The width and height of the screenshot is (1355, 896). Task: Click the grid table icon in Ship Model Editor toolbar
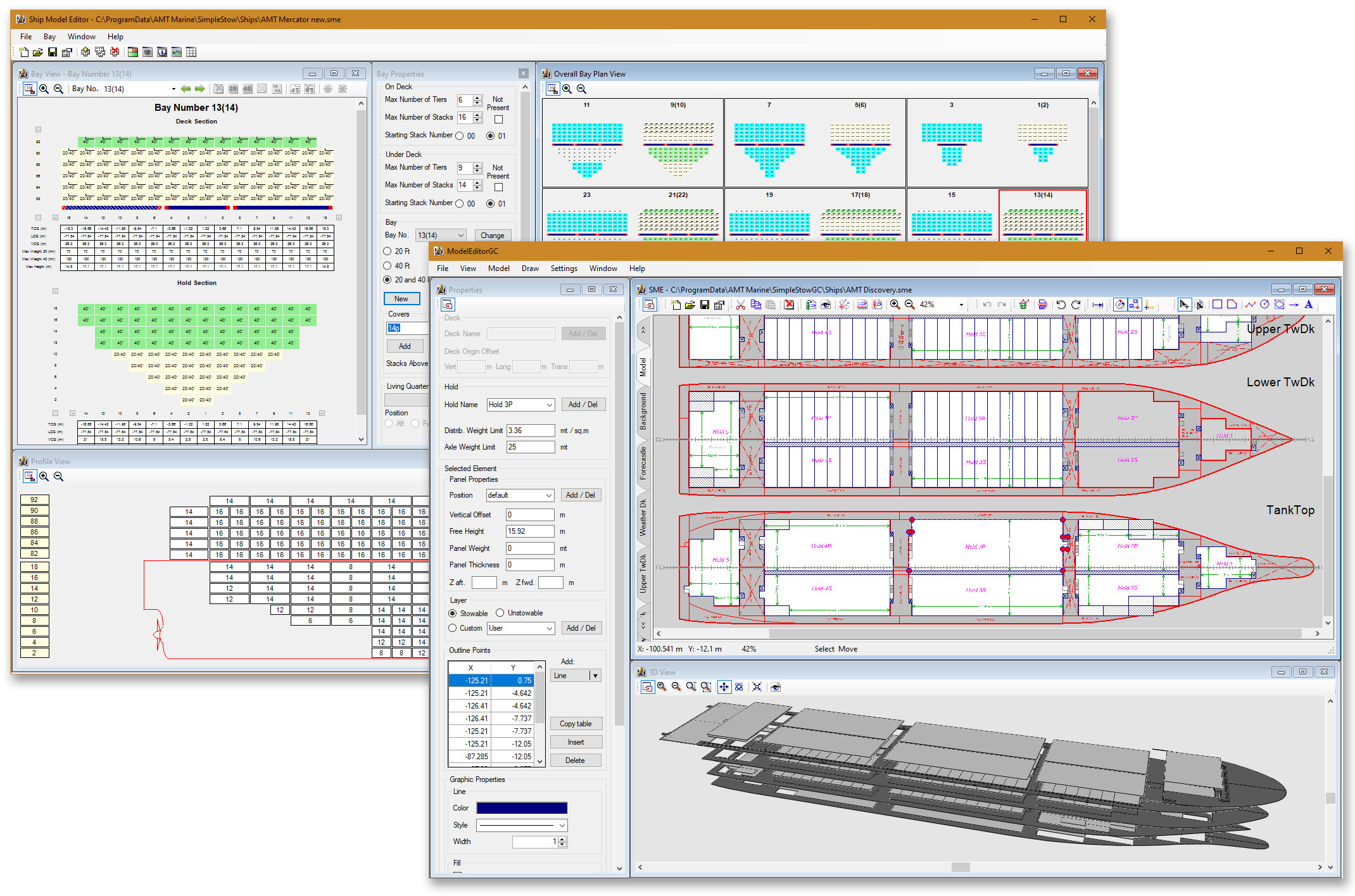point(191,52)
